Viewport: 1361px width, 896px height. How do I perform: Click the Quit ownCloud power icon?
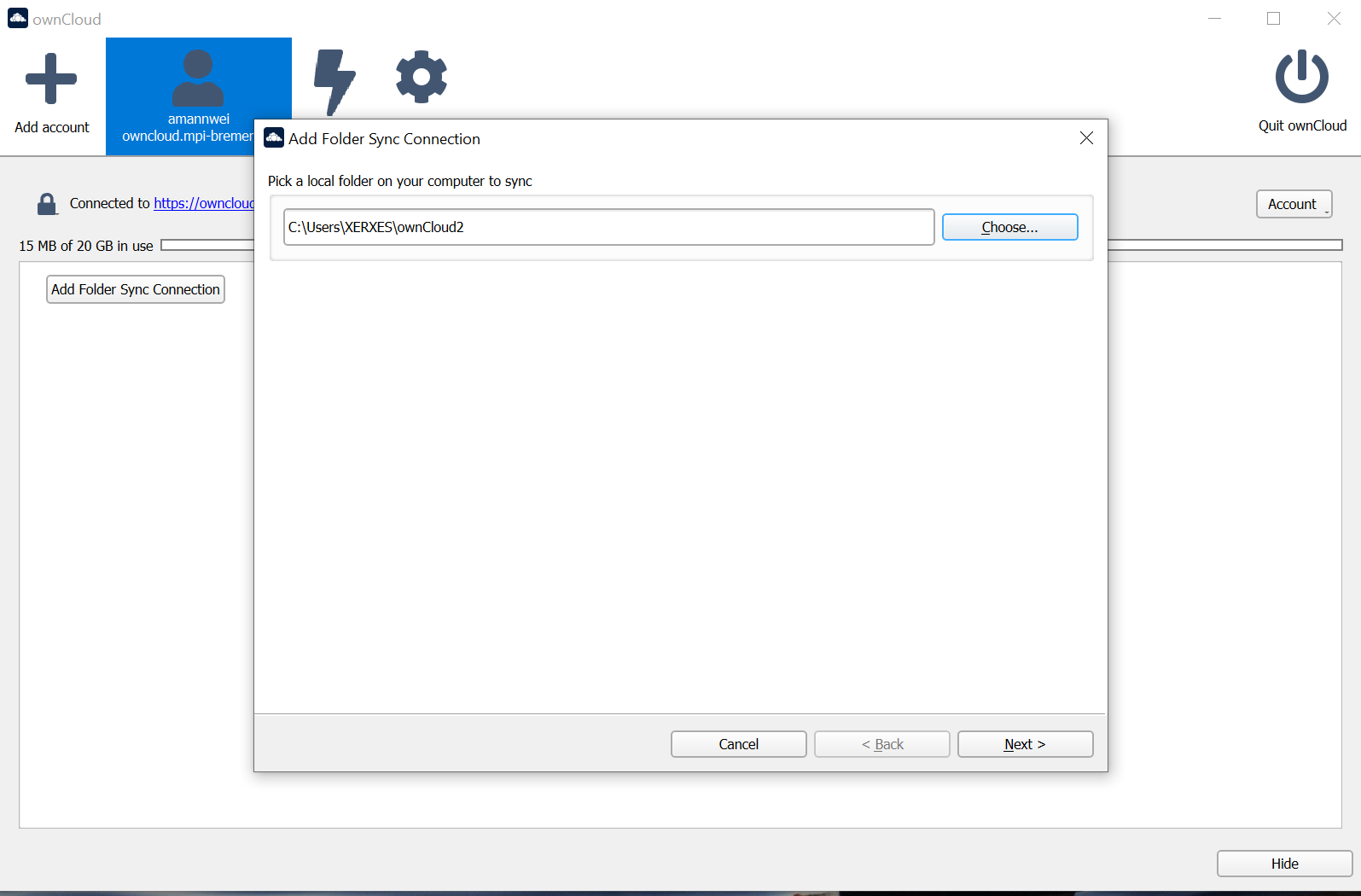pyautogui.click(x=1301, y=77)
